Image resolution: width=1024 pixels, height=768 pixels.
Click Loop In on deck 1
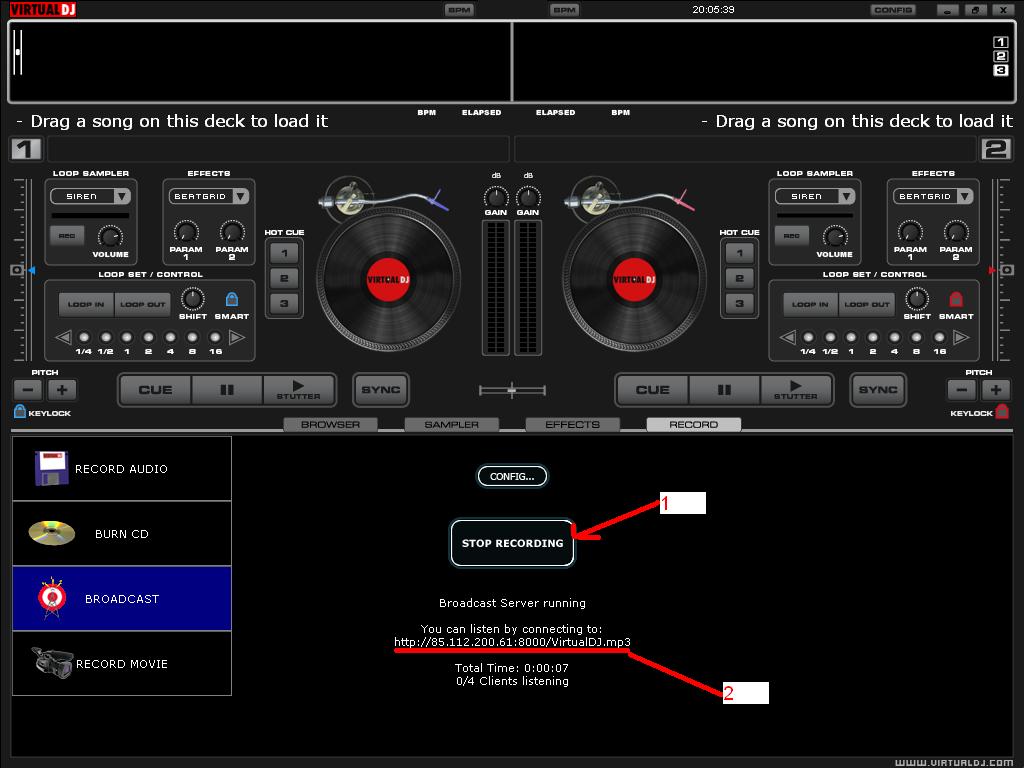point(86,304)
